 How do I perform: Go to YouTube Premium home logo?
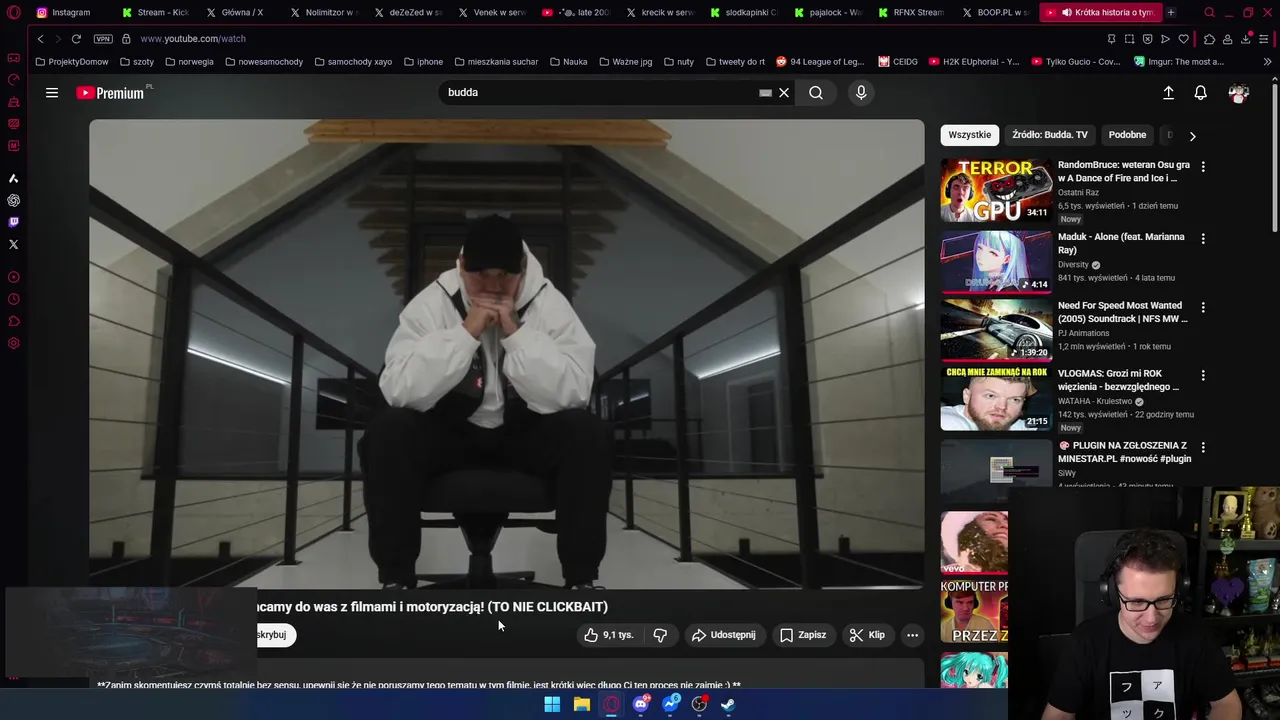[110, 93]
